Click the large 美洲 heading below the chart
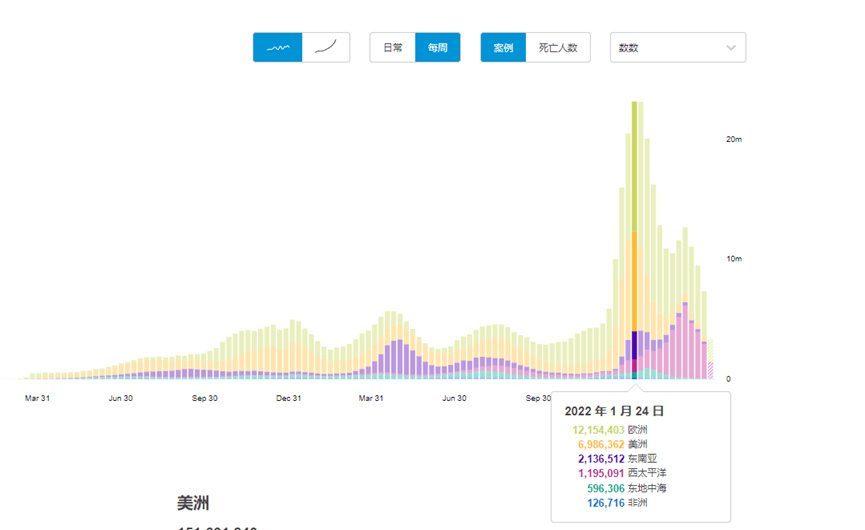The image size is (865, 530). [193, 502]
